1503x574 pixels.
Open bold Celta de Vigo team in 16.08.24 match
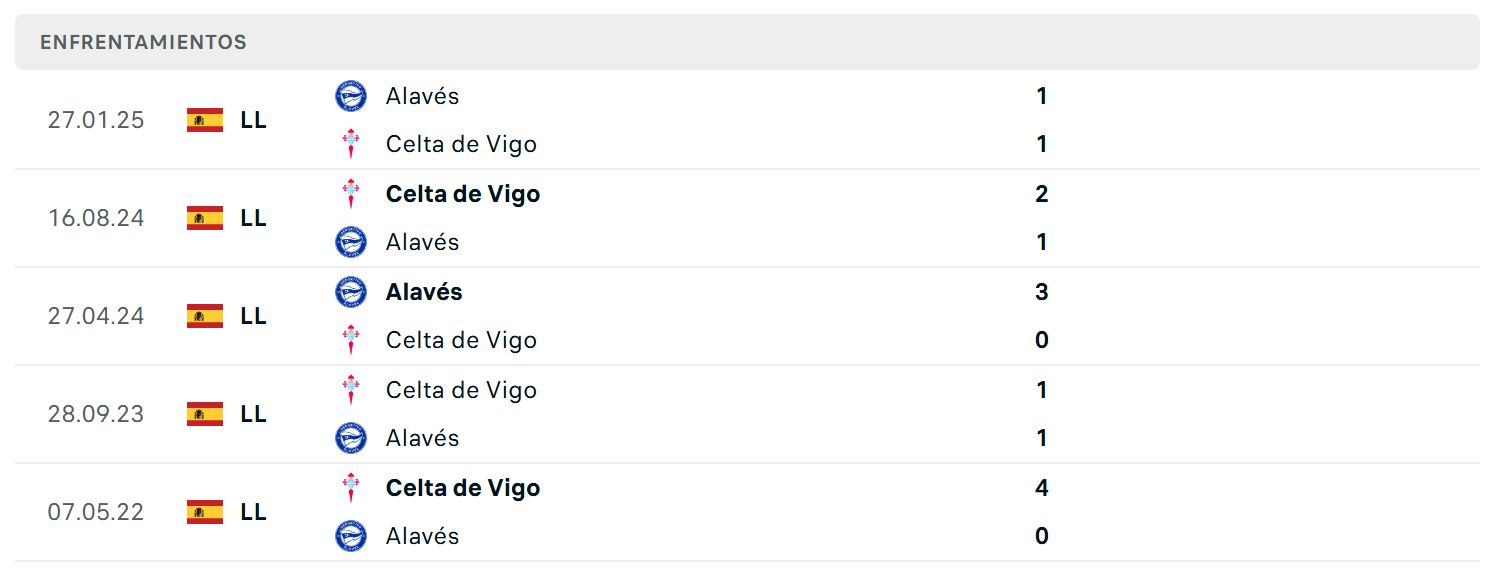[463, 194]
